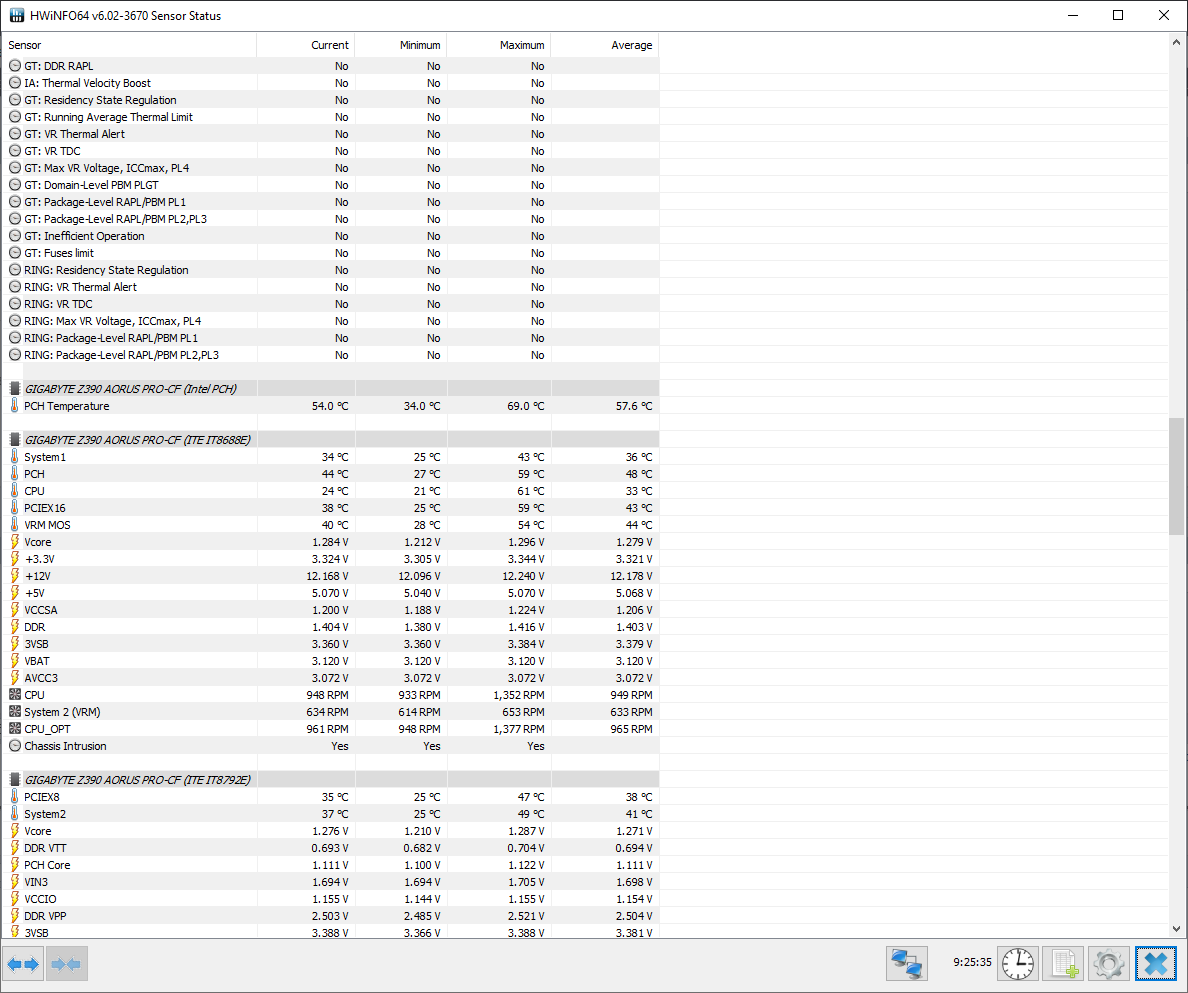Screen dimensions: 1188x993
Task: Click the fan icon beside System 2 (VRM)
Action: (x=14, y=711)
